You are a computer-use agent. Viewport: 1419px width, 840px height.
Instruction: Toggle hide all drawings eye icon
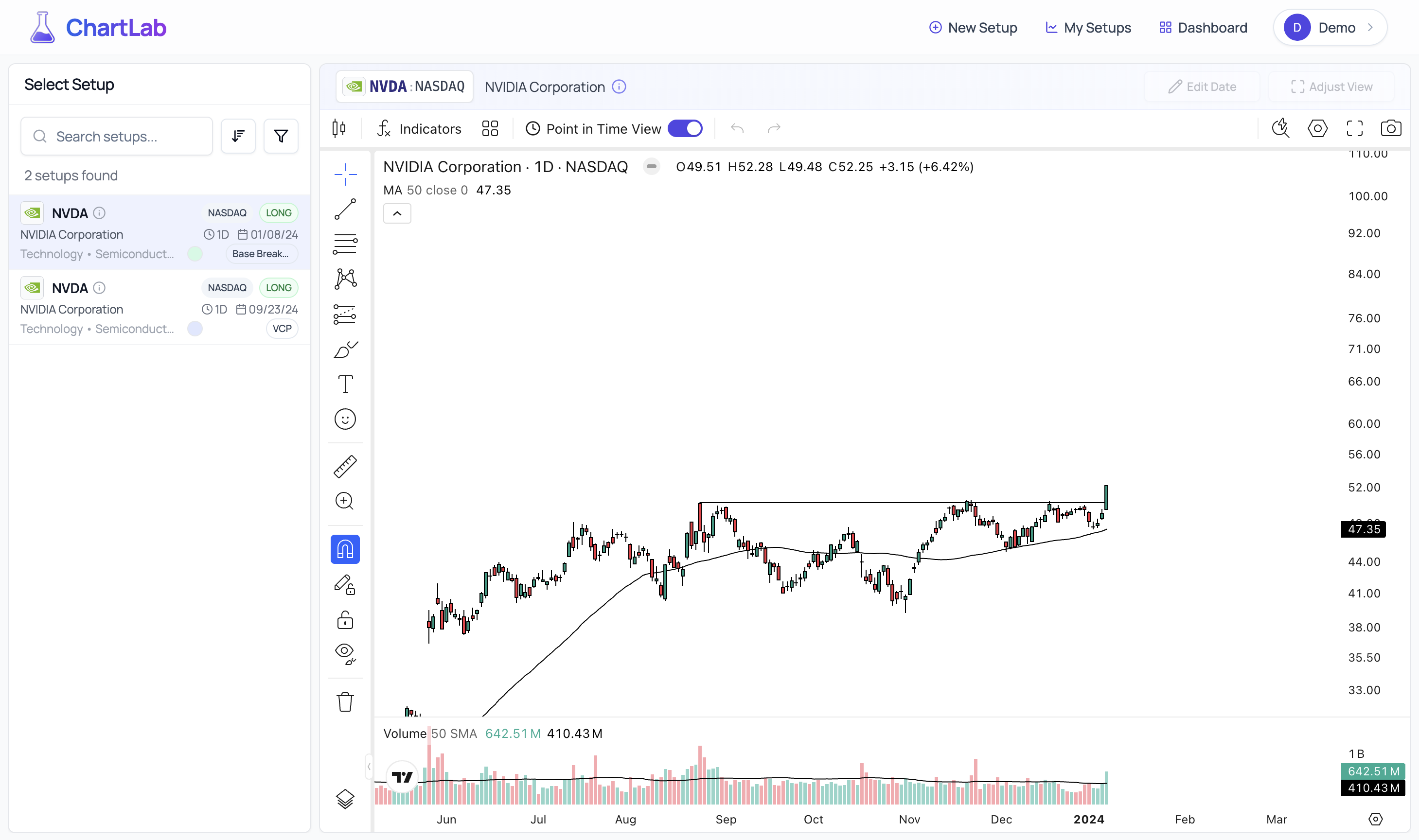pos(345,654)
